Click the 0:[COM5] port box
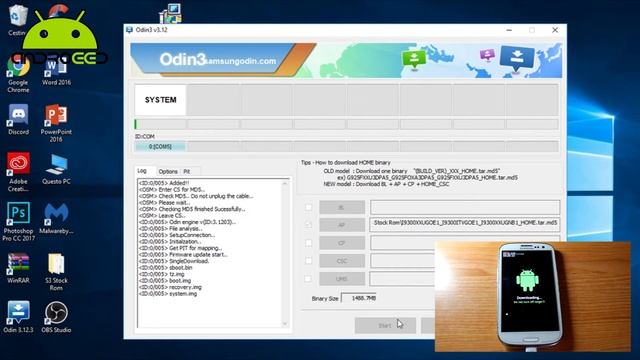The width and height of the screenshot is (640, 360). pos(160,147)
